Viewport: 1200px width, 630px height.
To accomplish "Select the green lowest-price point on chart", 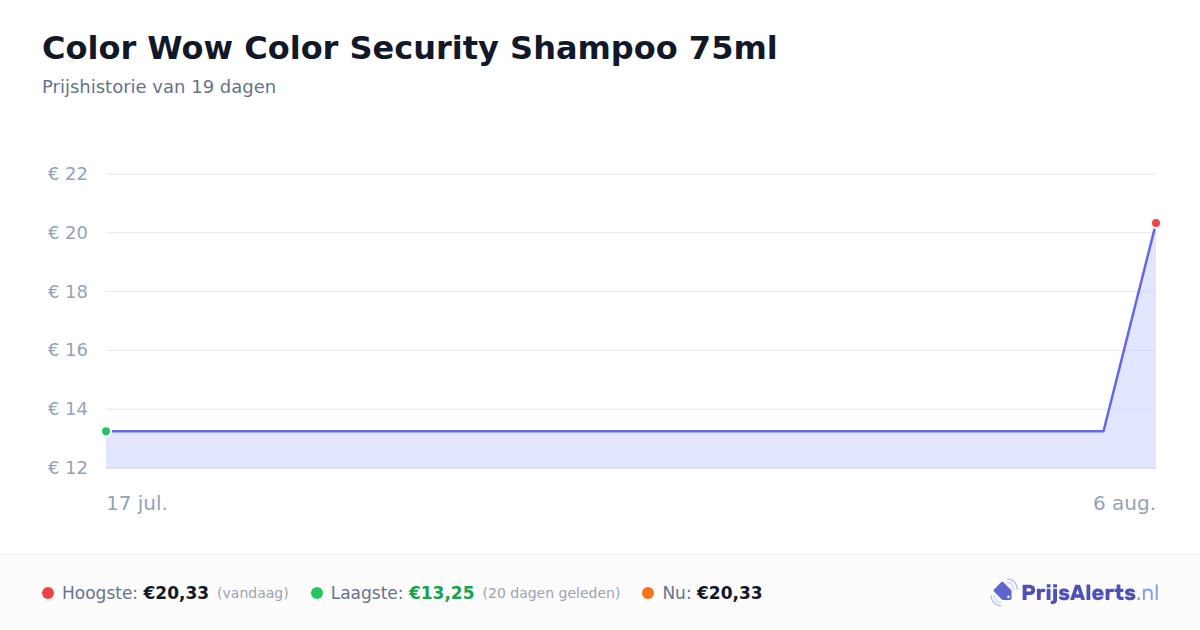I will click(x=106, y=431).
